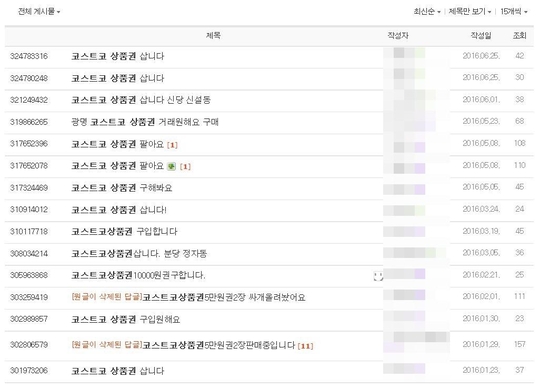Open post 코스트코상품권삽니다. 분당 정자동
This screenshot has height=388, width=540.
click(x=139, y=254)
